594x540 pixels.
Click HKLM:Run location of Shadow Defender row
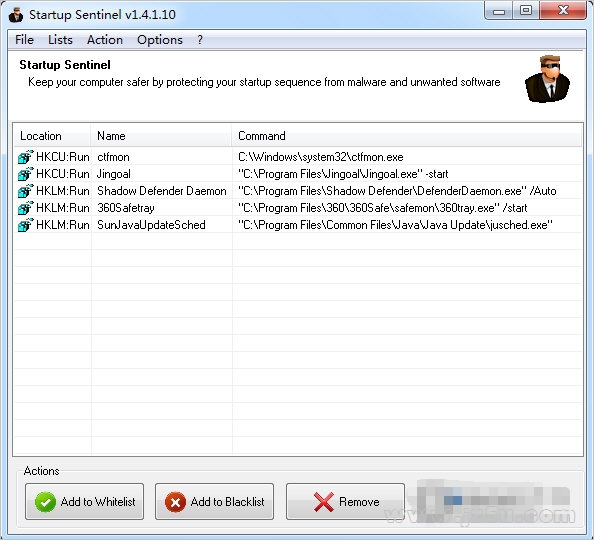tap(63, 191)
